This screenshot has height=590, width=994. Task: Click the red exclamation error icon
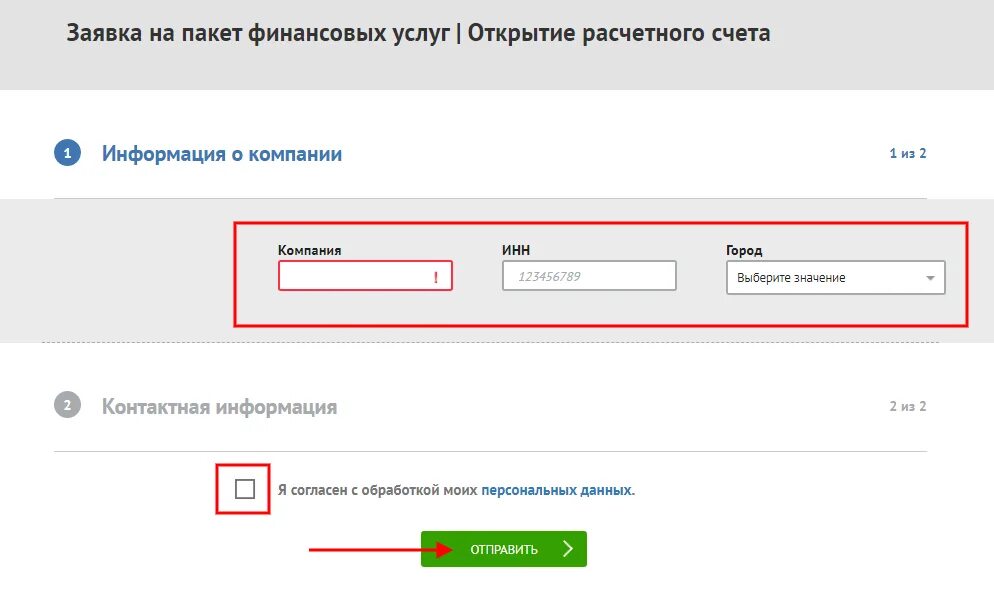tap(436, 277)
